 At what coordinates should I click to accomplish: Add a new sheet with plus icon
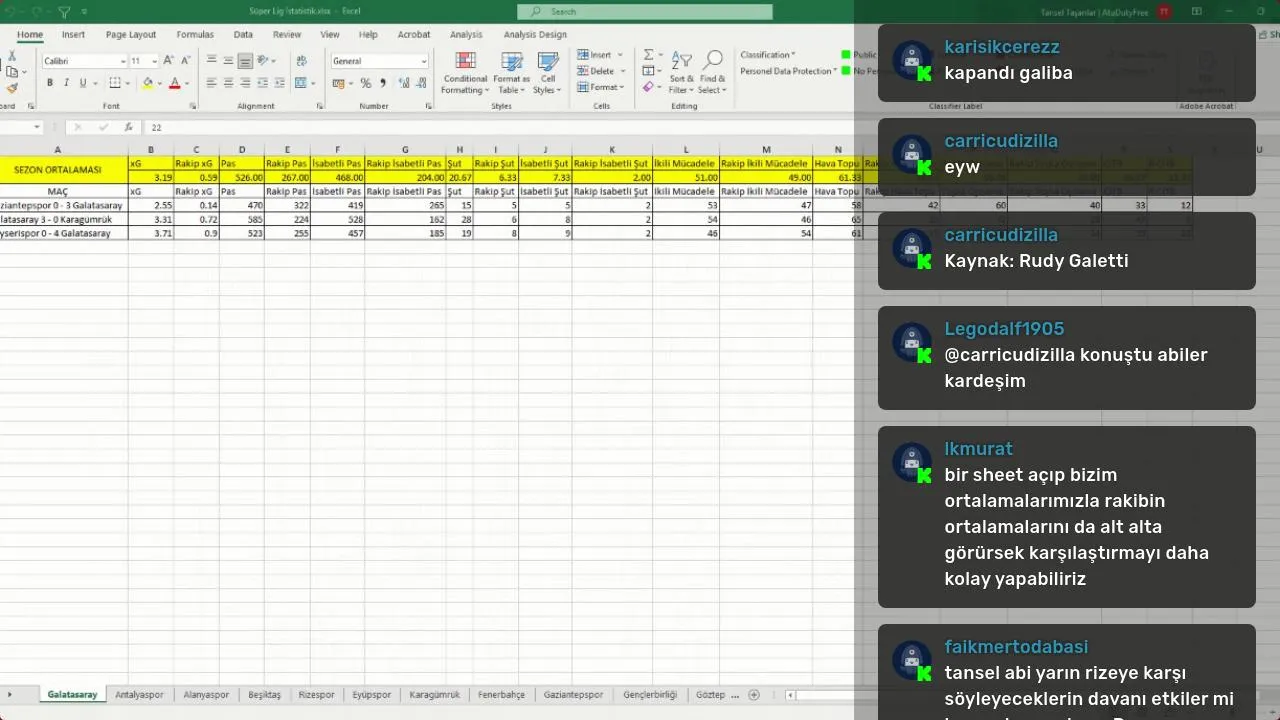(754, 694)
